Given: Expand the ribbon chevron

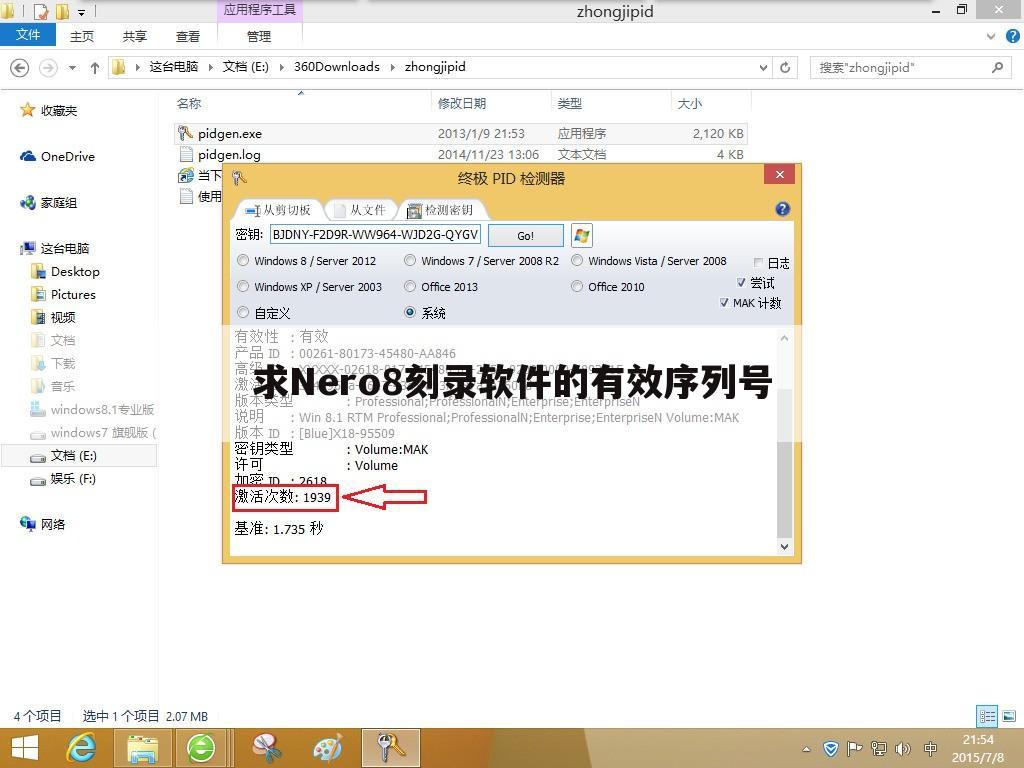Looking at the screenshot, I should [991, 37].
